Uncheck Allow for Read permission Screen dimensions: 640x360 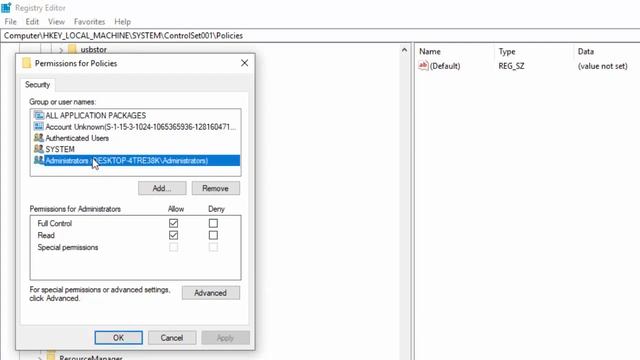point(173,235)
